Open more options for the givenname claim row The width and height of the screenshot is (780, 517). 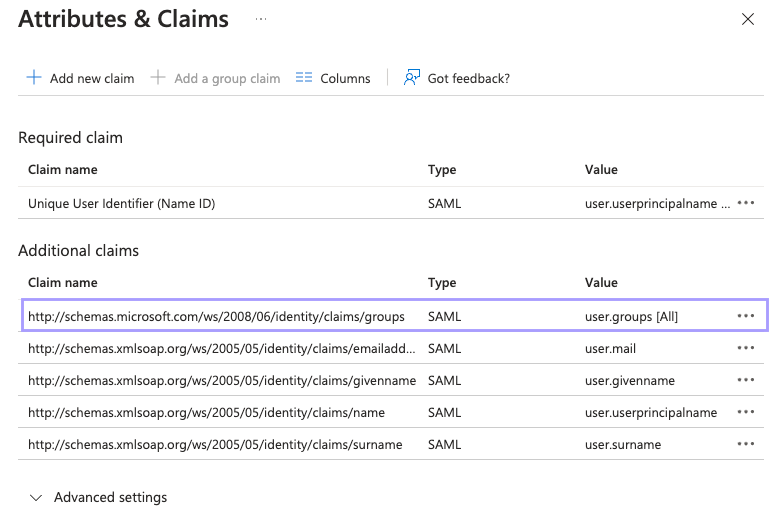pyautogui.click(x=746, y=380)
